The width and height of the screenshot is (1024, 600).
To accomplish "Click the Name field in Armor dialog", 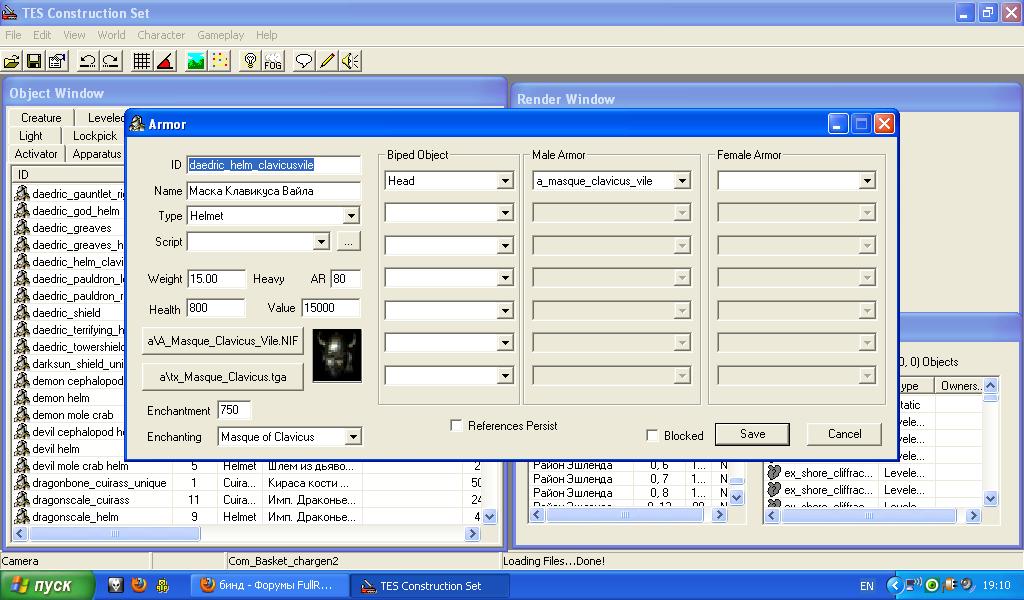I will click(273, 191).
